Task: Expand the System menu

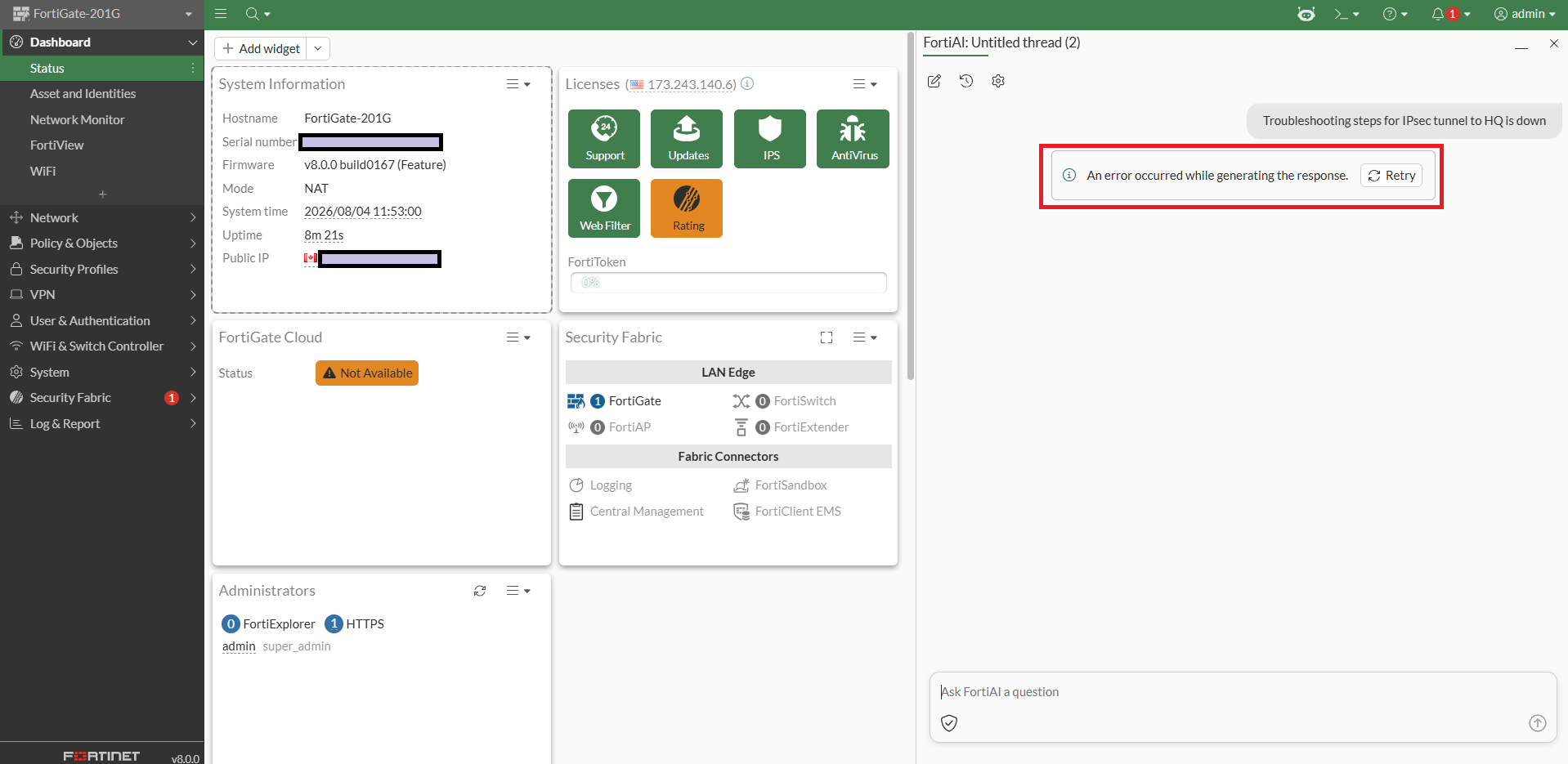Action: (102, 373)
